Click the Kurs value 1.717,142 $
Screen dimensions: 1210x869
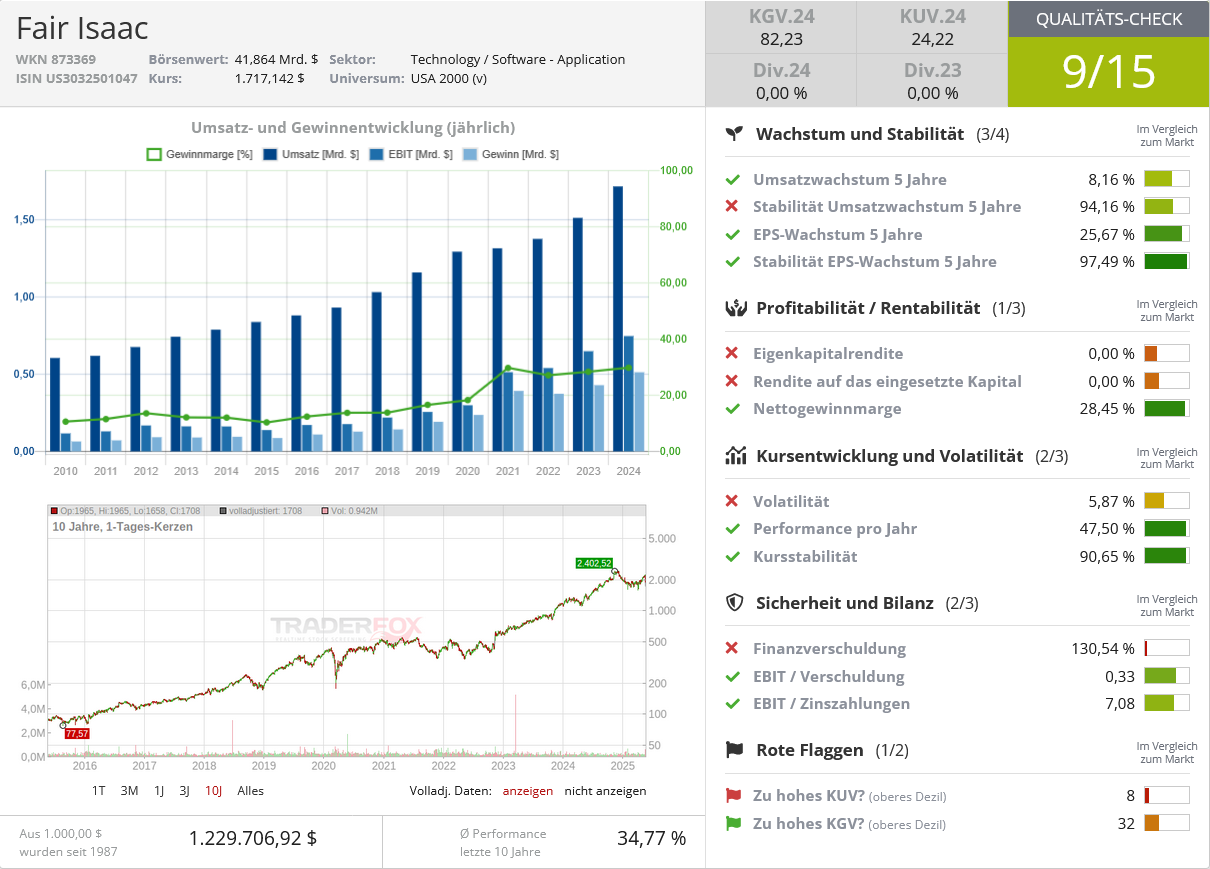pos(270,78)
